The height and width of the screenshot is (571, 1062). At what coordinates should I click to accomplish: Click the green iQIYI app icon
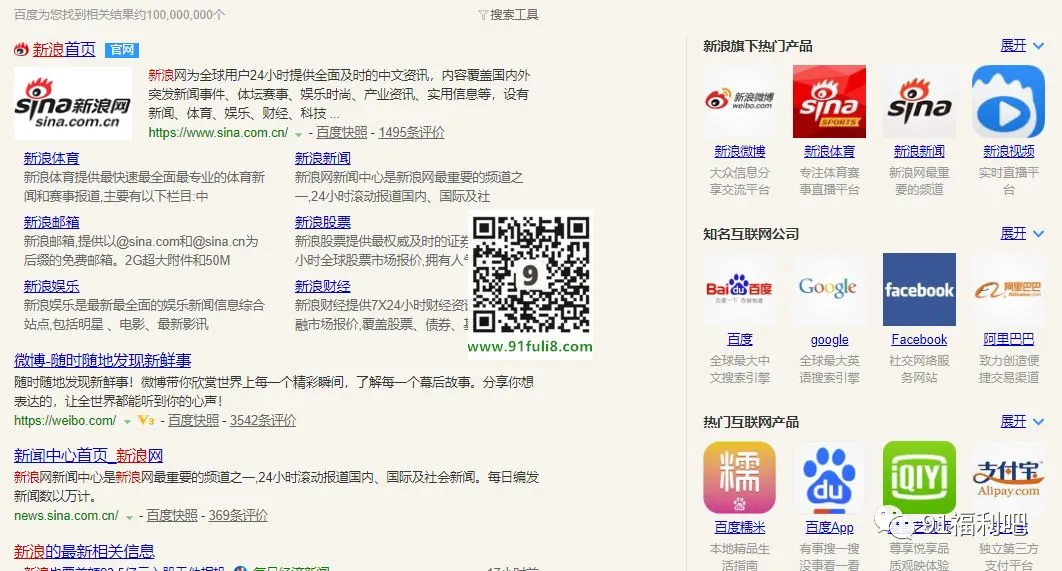pos(919,478)
